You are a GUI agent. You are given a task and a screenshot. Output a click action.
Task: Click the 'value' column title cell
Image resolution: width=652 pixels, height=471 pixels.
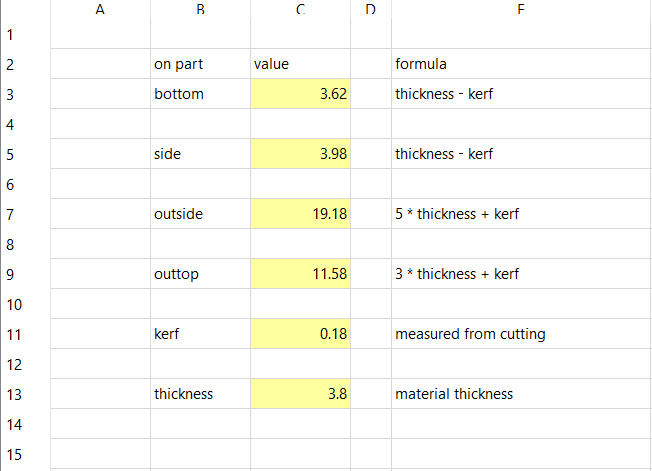point(300,64)
